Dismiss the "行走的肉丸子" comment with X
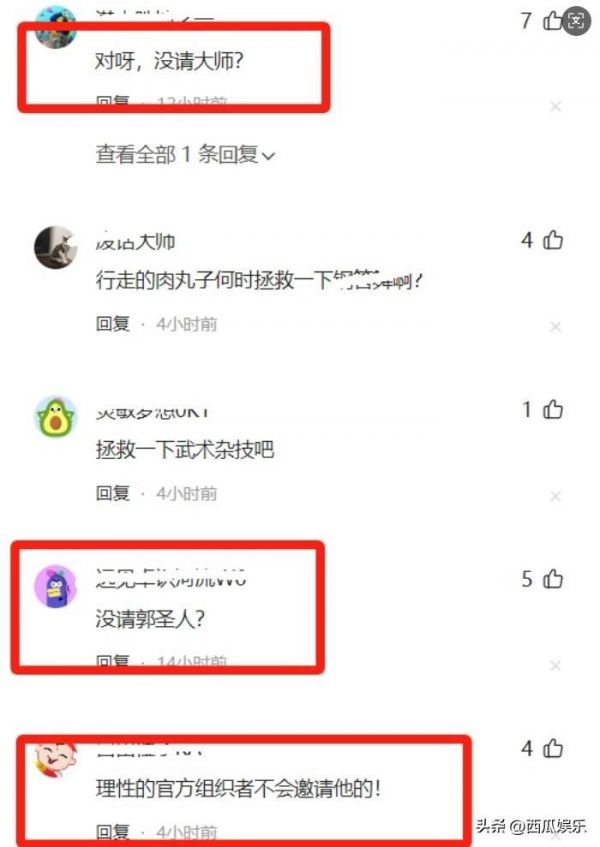The width and height of the screenshot is (600, 847). tap(555, 326)
